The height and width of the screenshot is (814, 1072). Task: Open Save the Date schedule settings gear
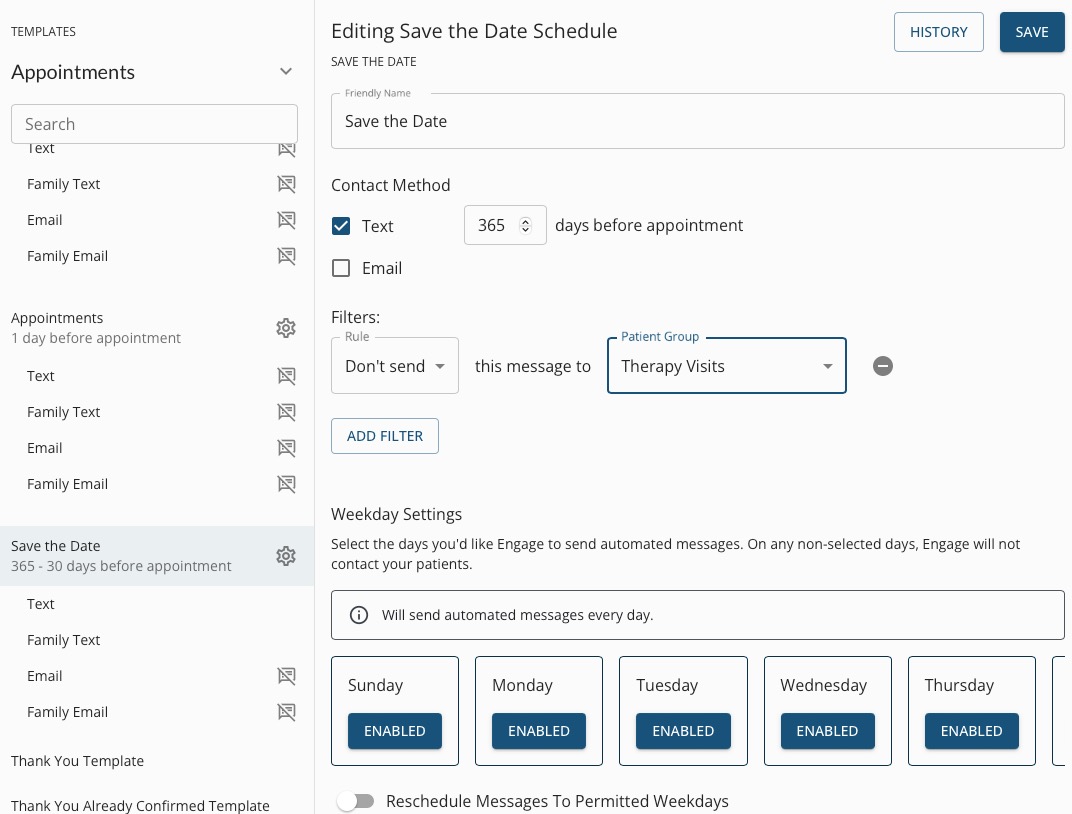(x=286, y=556)
